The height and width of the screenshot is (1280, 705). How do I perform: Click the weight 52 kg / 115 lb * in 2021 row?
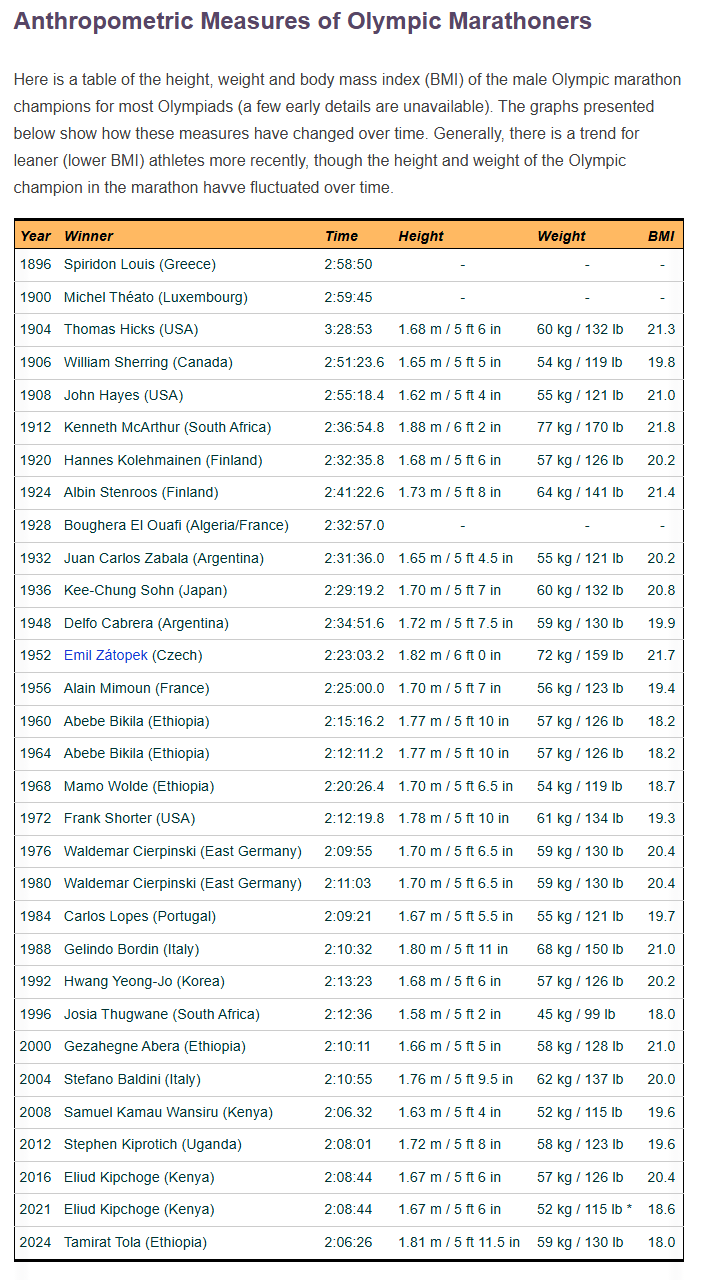pos(585,1209)
